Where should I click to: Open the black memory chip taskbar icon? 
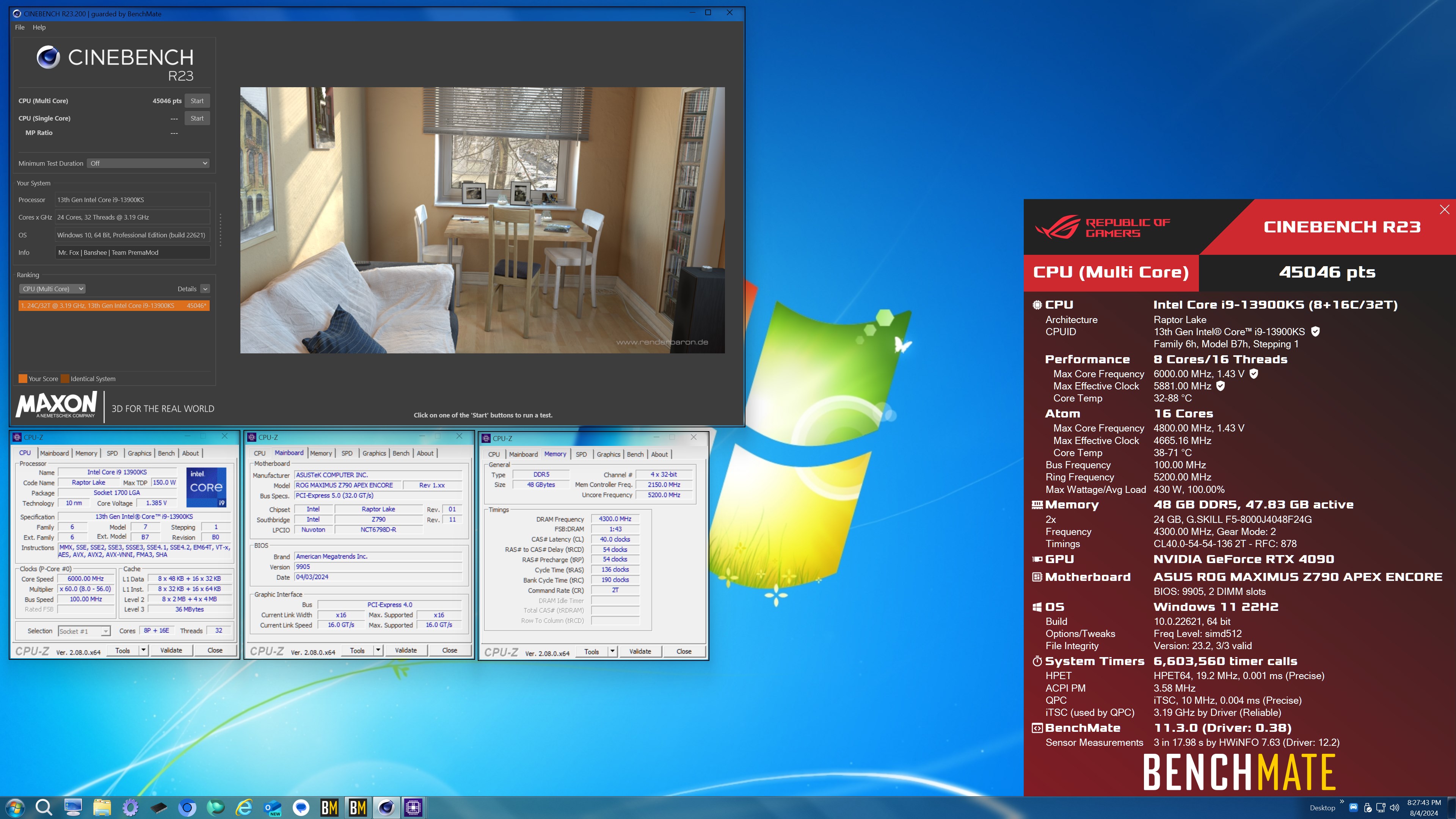tap(159, 807)
